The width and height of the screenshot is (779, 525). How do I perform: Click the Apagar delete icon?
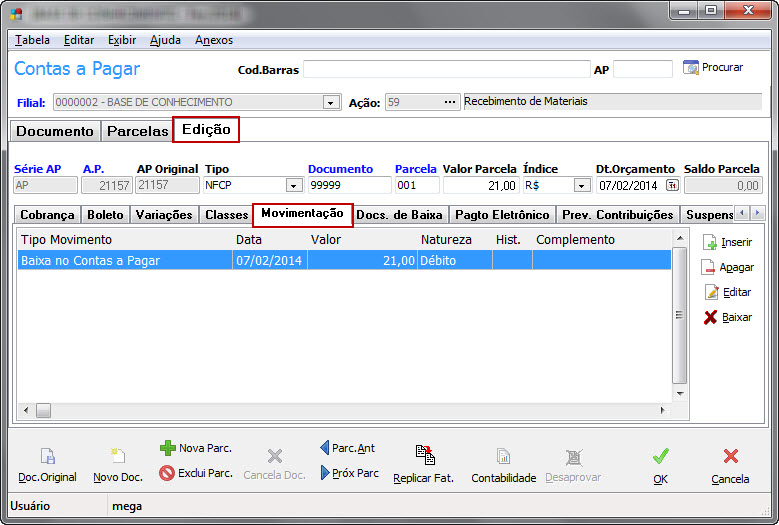[x=709, y=267]
